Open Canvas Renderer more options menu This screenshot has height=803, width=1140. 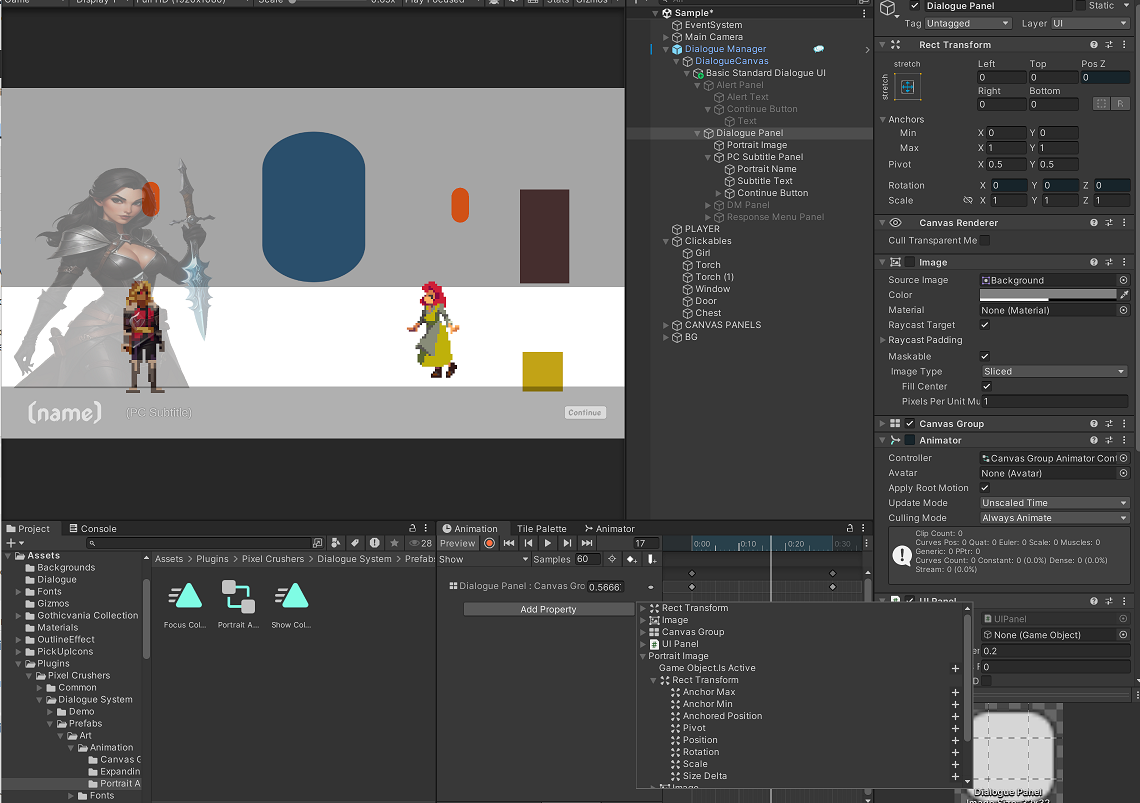tap(1124, 223)
